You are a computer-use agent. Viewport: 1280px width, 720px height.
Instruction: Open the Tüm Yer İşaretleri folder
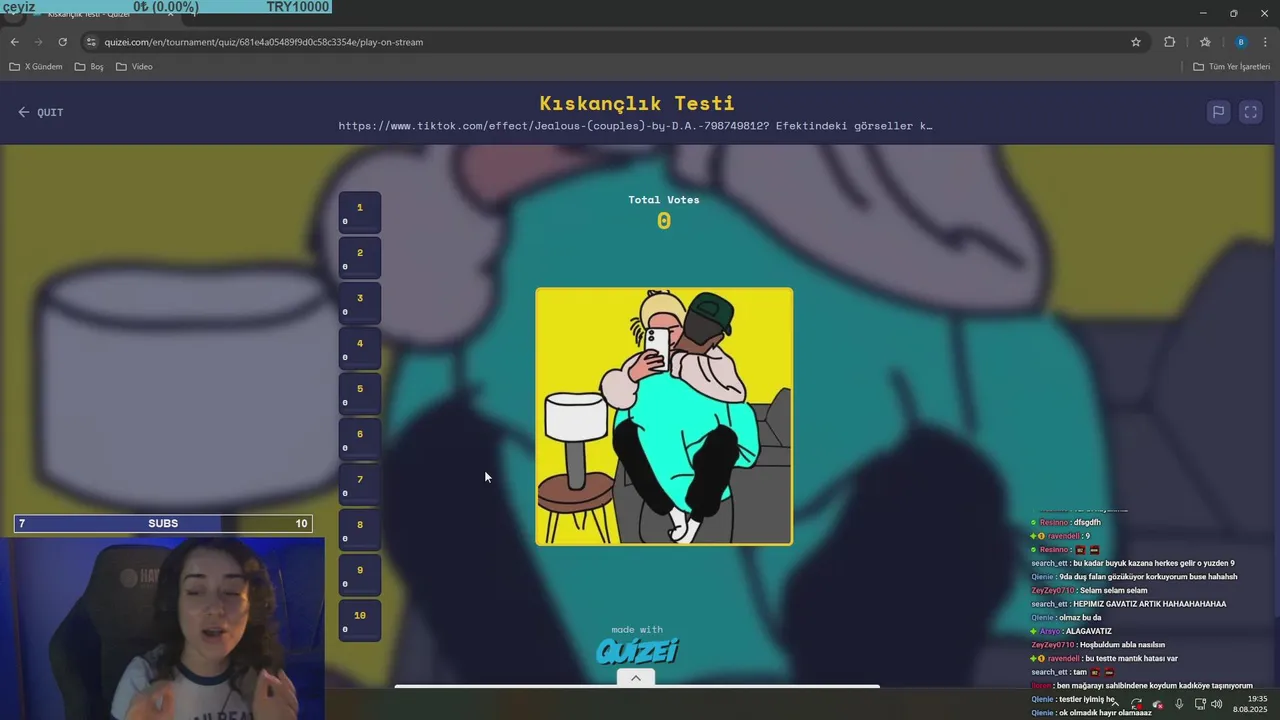tap(1231, 67)
